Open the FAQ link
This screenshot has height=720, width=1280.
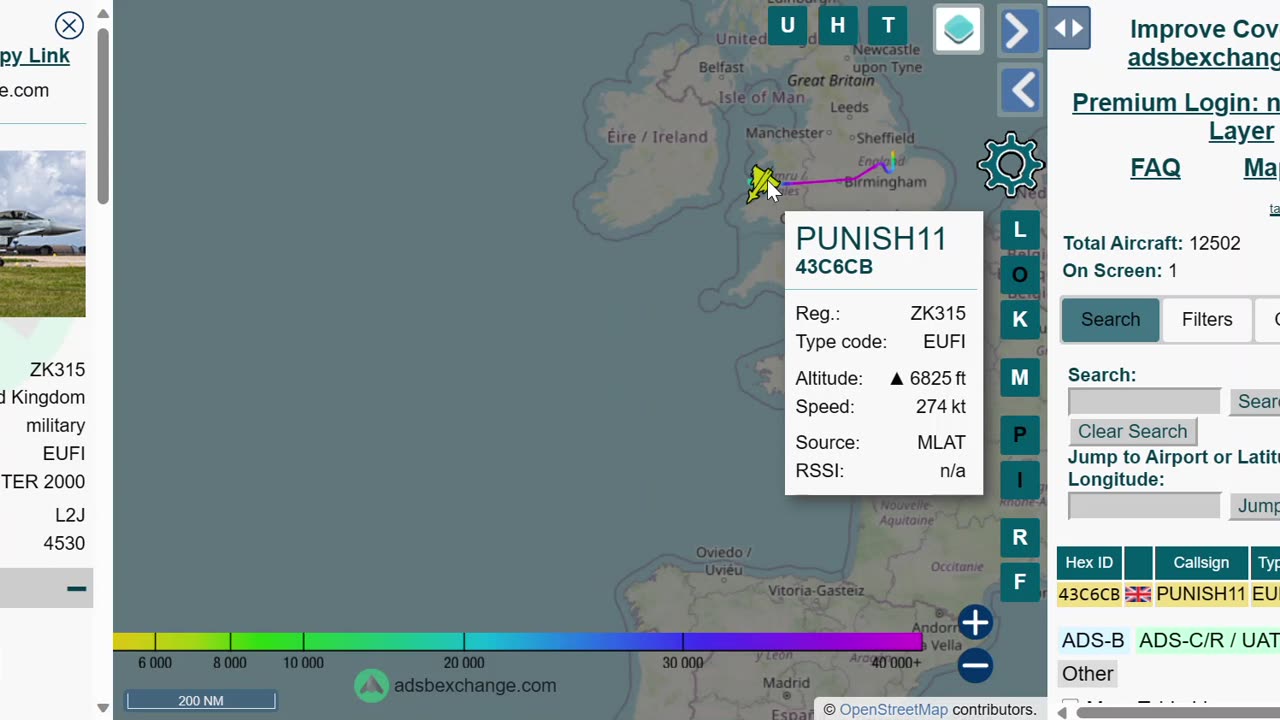pyautogui.click(x=1155, y=168)
